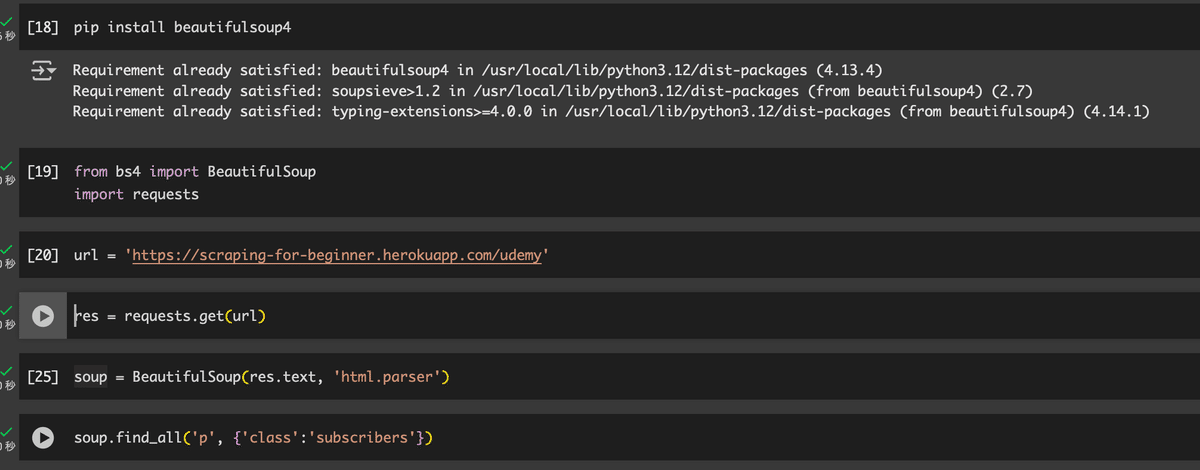1200x470 pixels.
Task: Click execution count [19] of import cell
Action: point(43,172)
